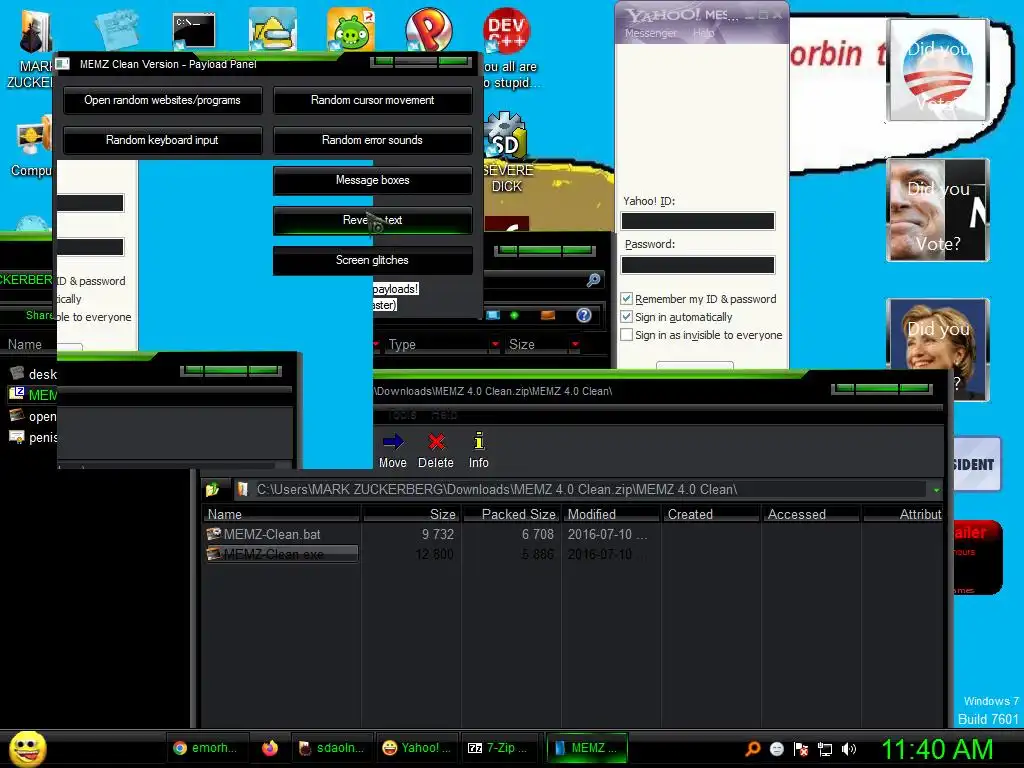Open the Size column dropdown arrow in Explorer

point(575,344)
